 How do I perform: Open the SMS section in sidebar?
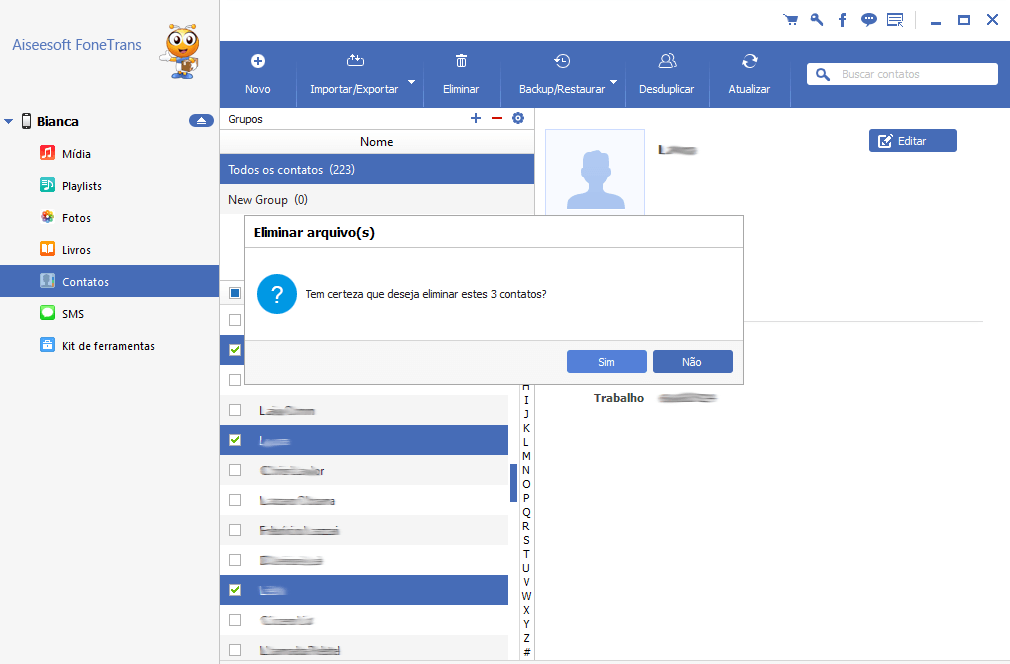click(x=73, y=314)
